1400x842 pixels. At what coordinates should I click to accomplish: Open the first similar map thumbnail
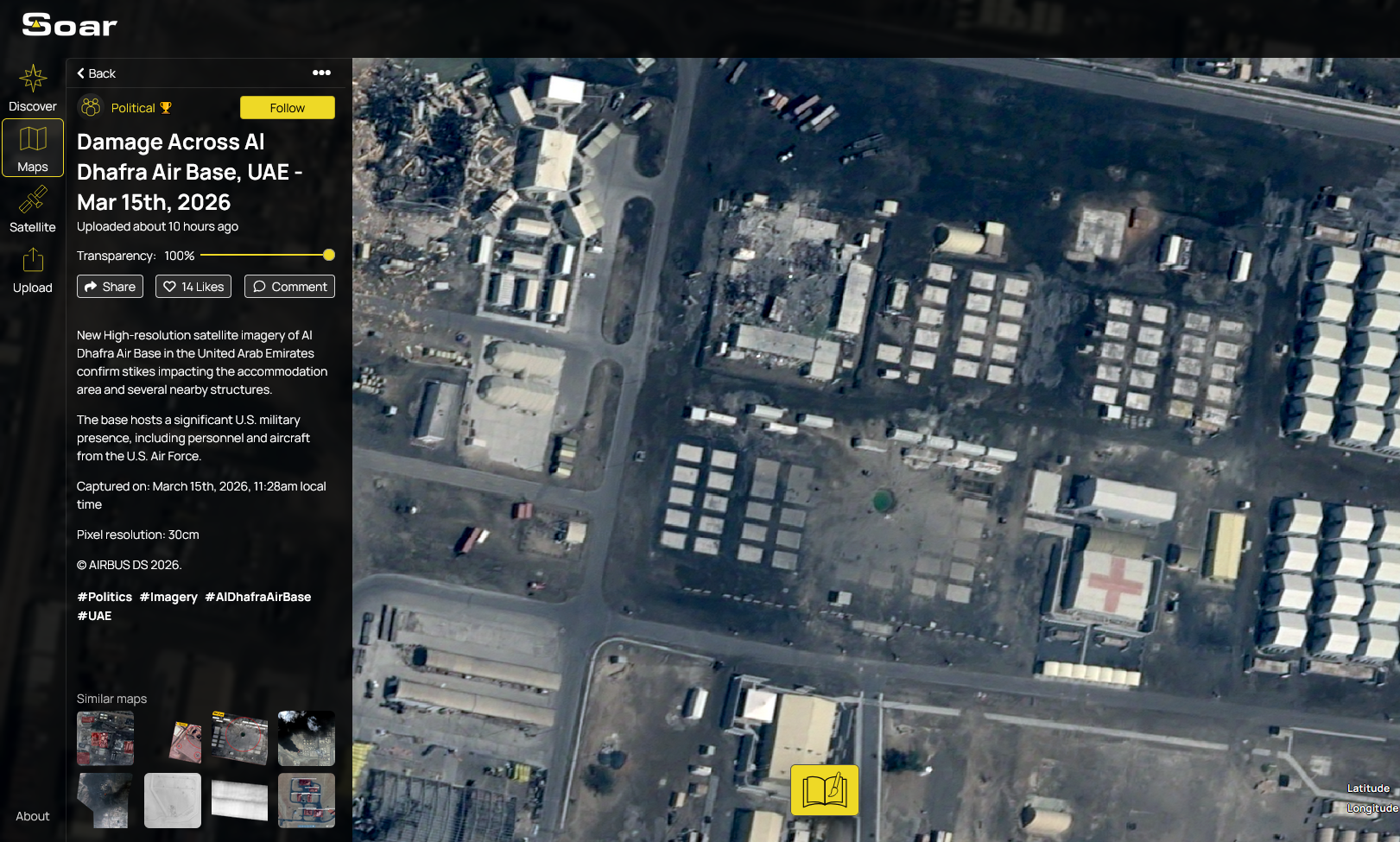[105, 738]
